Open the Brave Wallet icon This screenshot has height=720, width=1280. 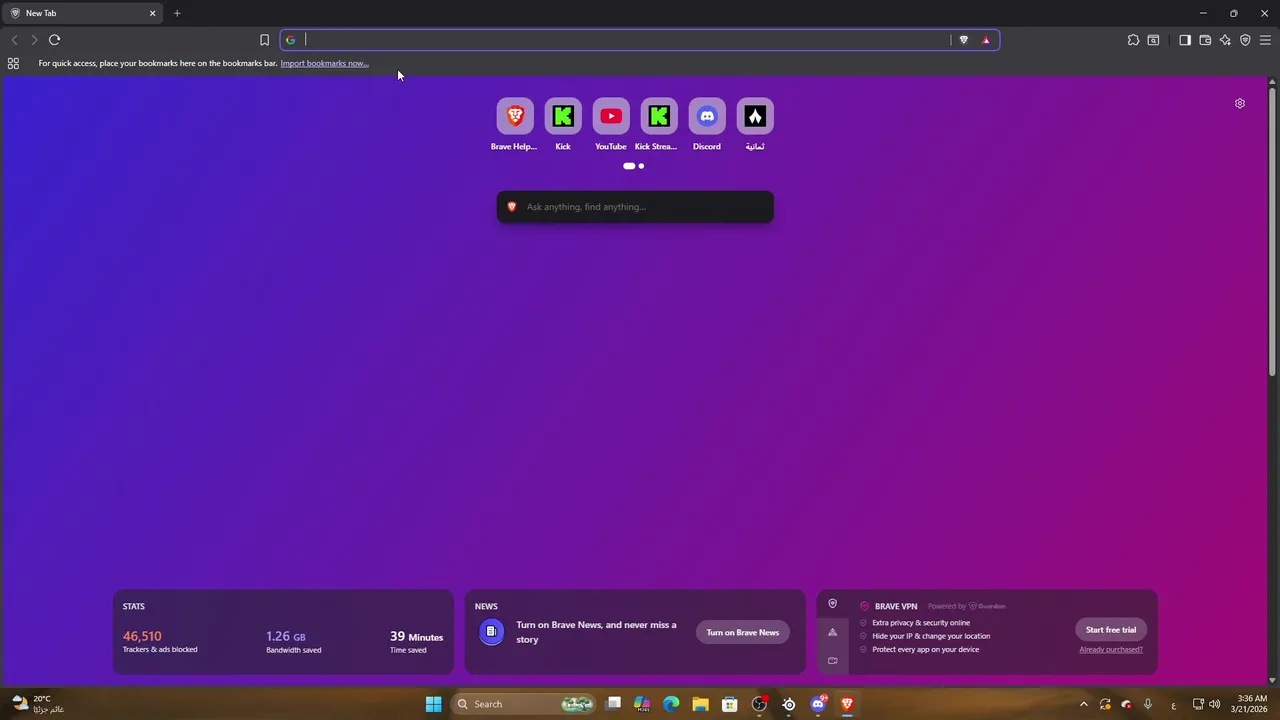(1205, 40)
